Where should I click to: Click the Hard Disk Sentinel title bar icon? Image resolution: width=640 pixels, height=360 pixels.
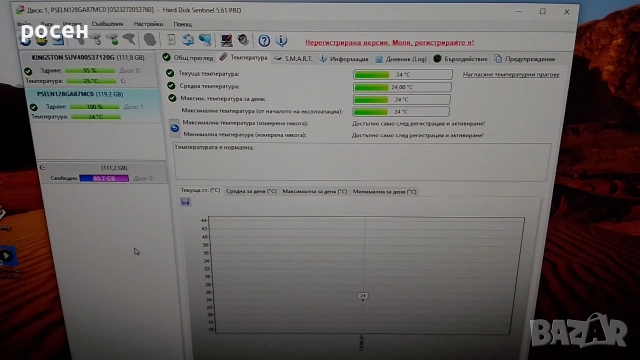pyautogui.click(x=20, y=10)
